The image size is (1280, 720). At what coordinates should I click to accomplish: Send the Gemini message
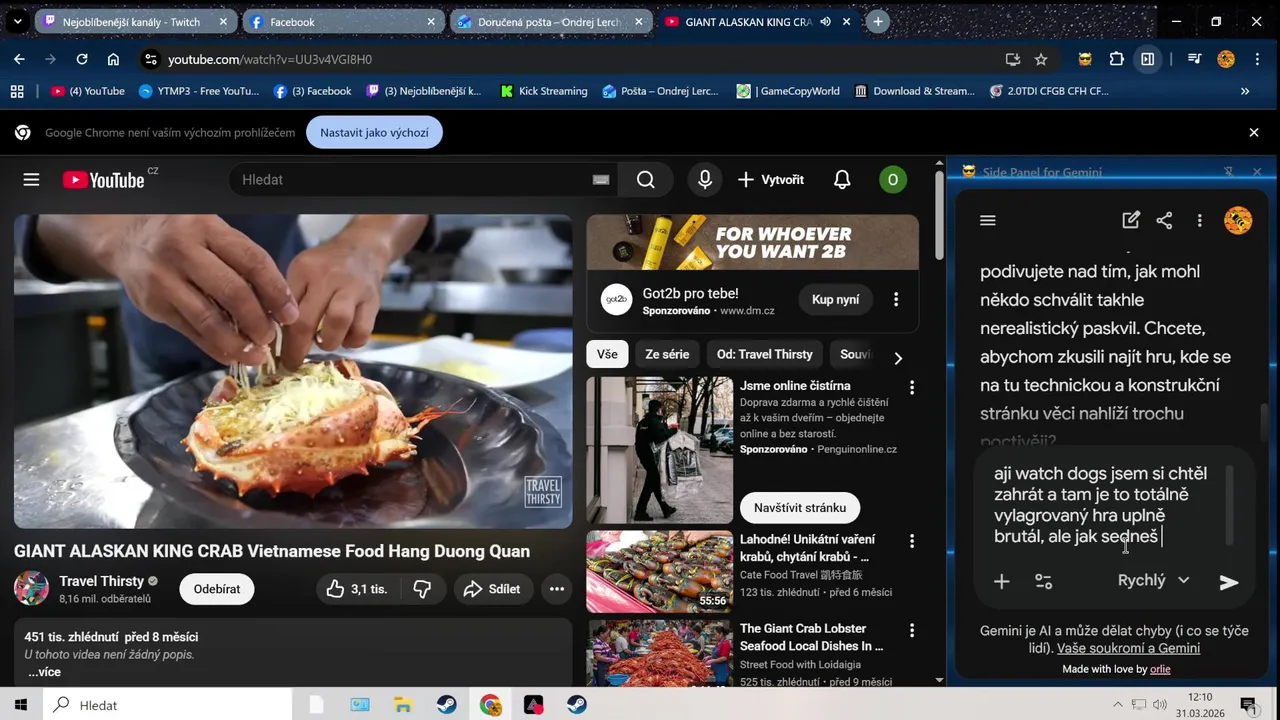tap(1229, 582)
